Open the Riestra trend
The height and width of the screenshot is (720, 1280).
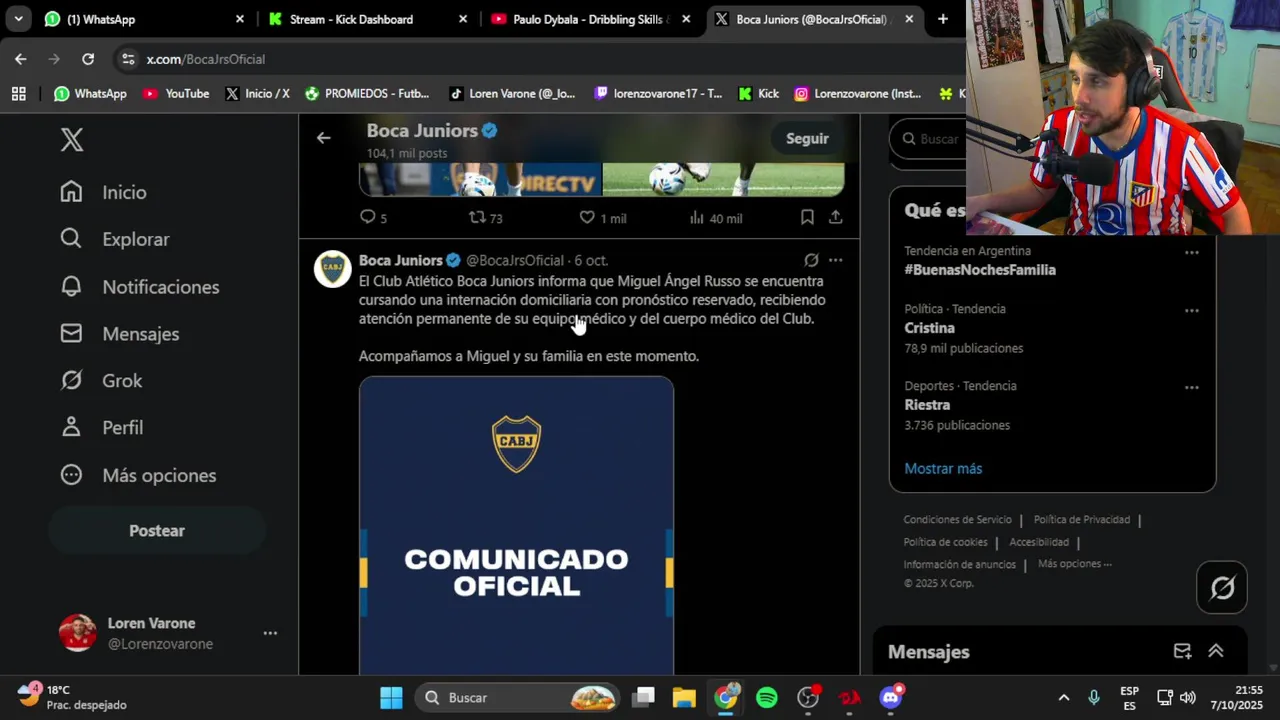click(x=927, y=405)
